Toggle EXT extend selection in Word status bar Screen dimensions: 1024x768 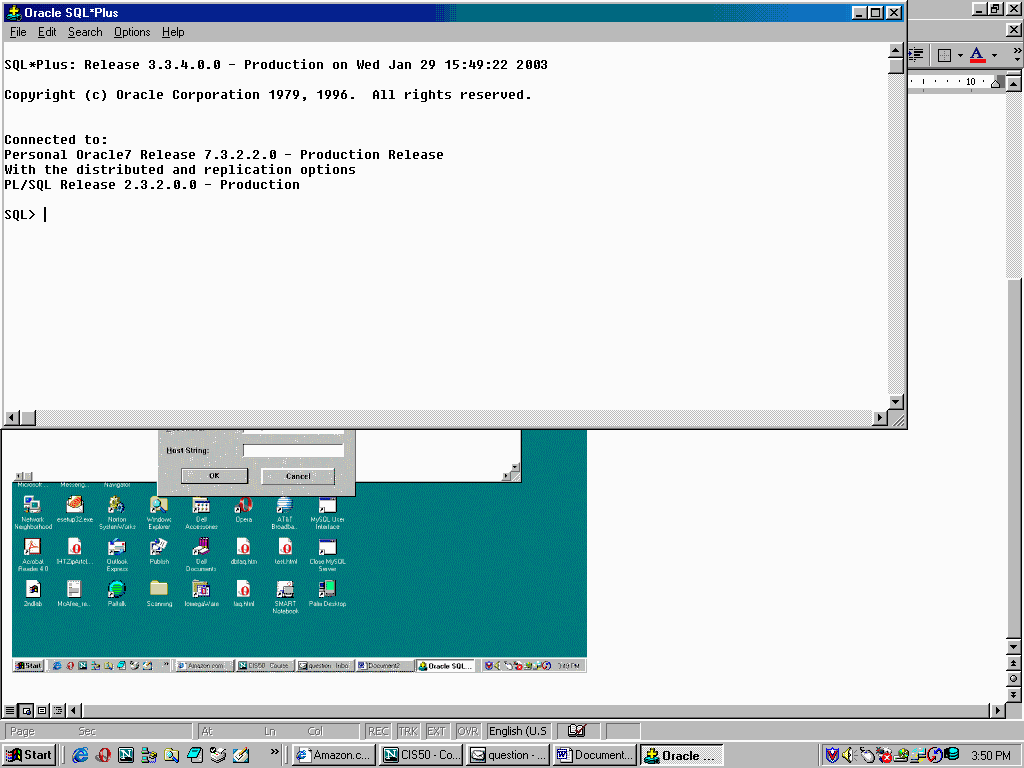coord(436,731)
